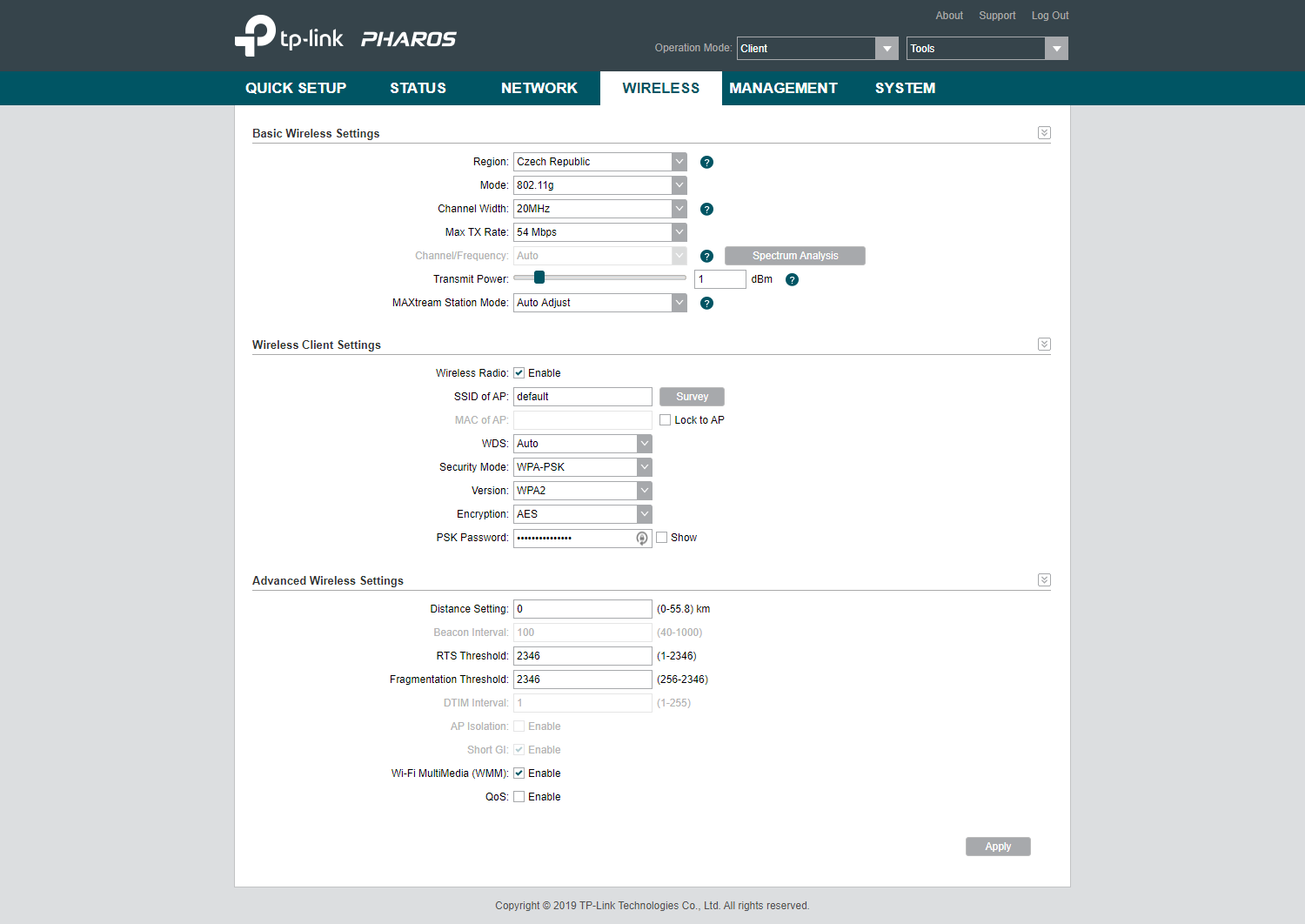This screenshot has width=1305, height=924.
Task: Enable the Lock to AP checkbox
Action: click(666, 420)
